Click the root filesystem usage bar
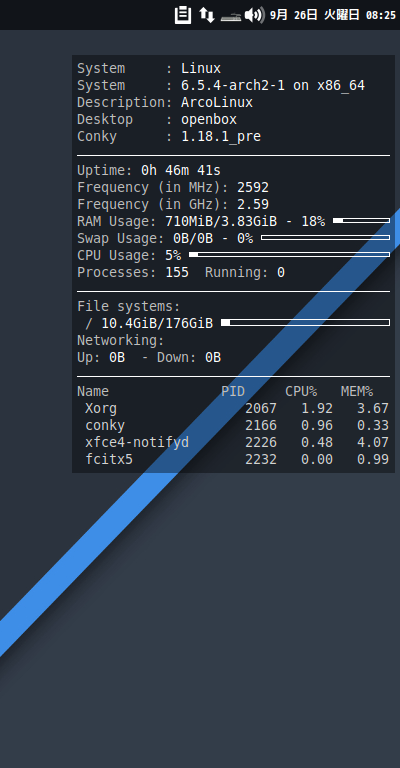Image resolution: width=400 pixels, height=768 pixels. coord(306,323)
